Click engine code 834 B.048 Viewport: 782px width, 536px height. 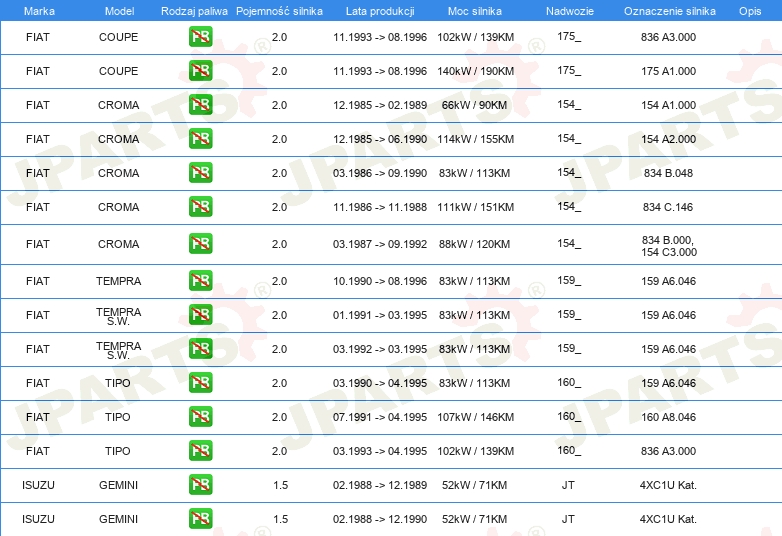[668, 173]
